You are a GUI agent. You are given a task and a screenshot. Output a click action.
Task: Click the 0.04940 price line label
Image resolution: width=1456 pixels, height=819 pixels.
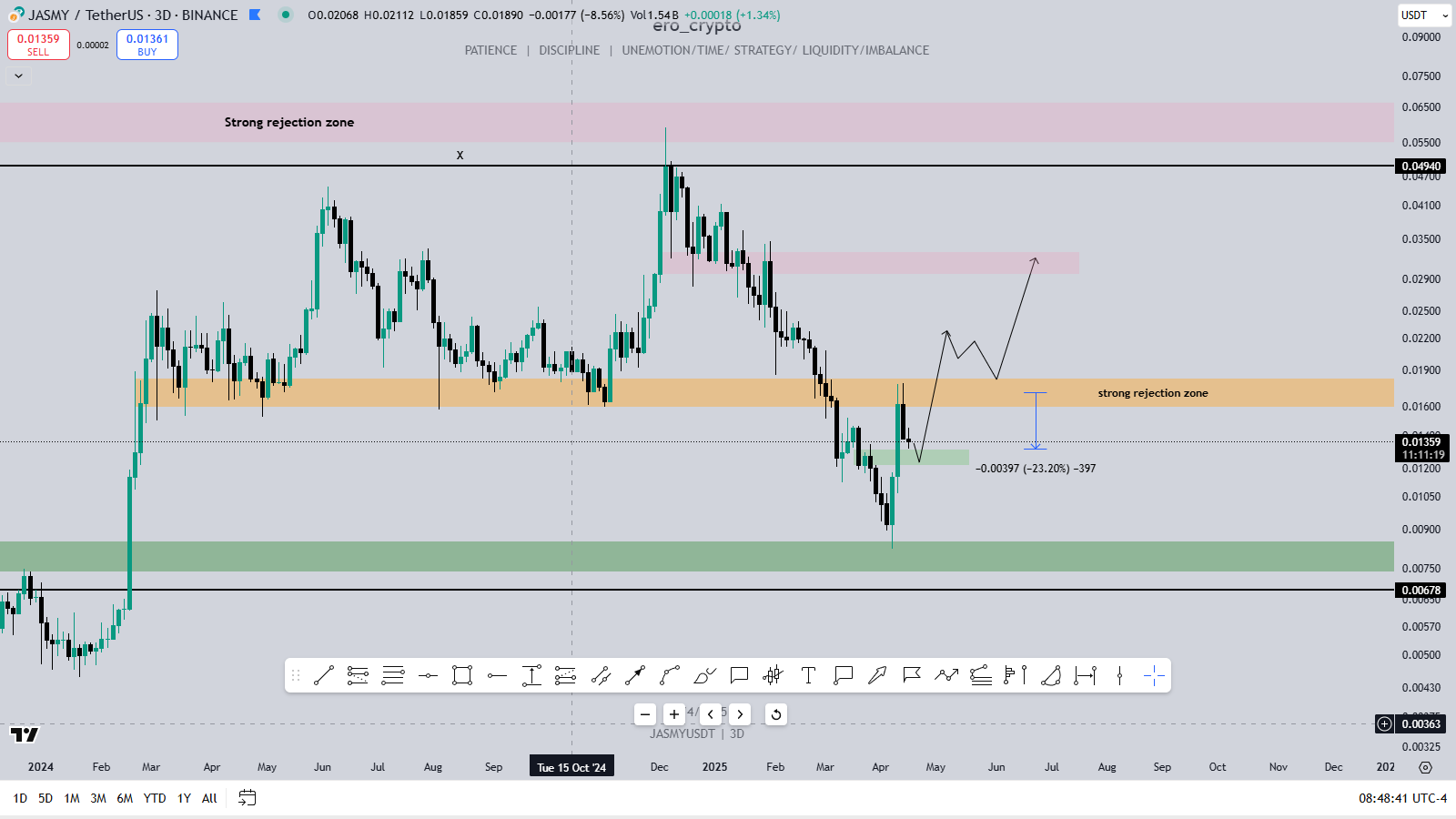tap(1421, 167)
